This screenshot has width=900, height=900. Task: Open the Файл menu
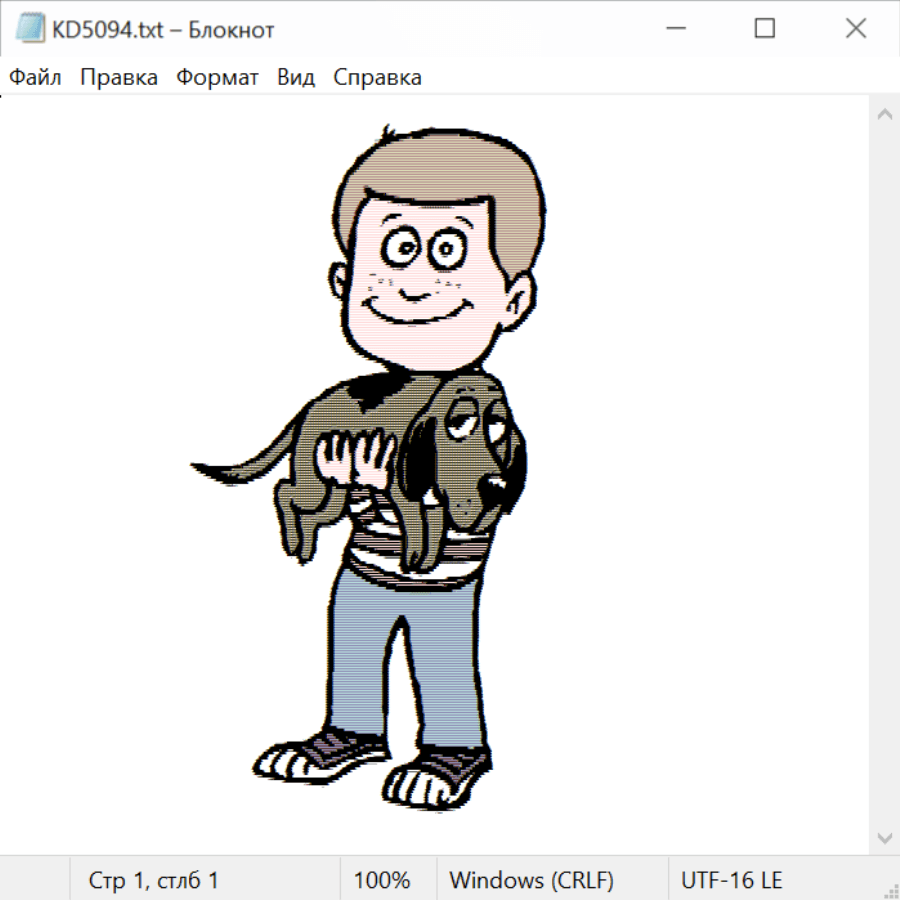pos(35,78)
